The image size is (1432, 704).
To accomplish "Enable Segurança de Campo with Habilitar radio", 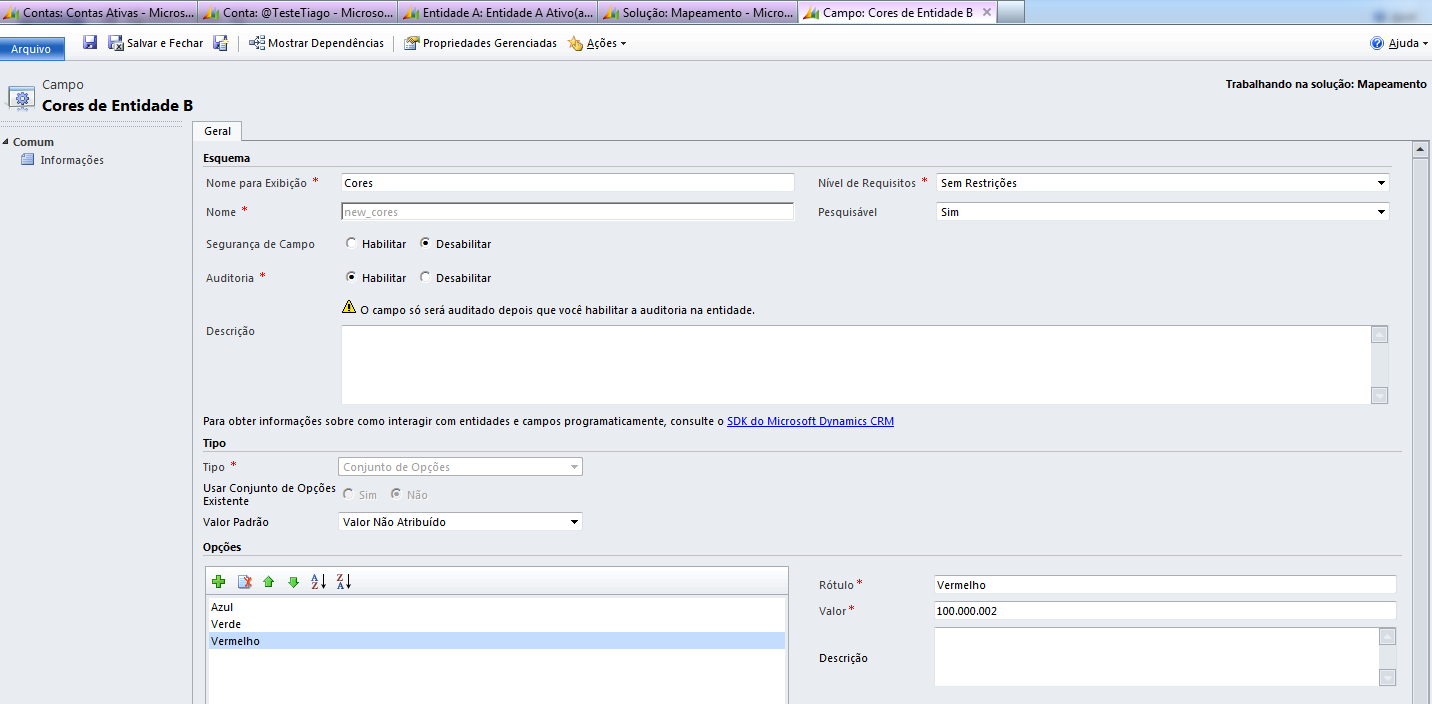I will point(350,244).
